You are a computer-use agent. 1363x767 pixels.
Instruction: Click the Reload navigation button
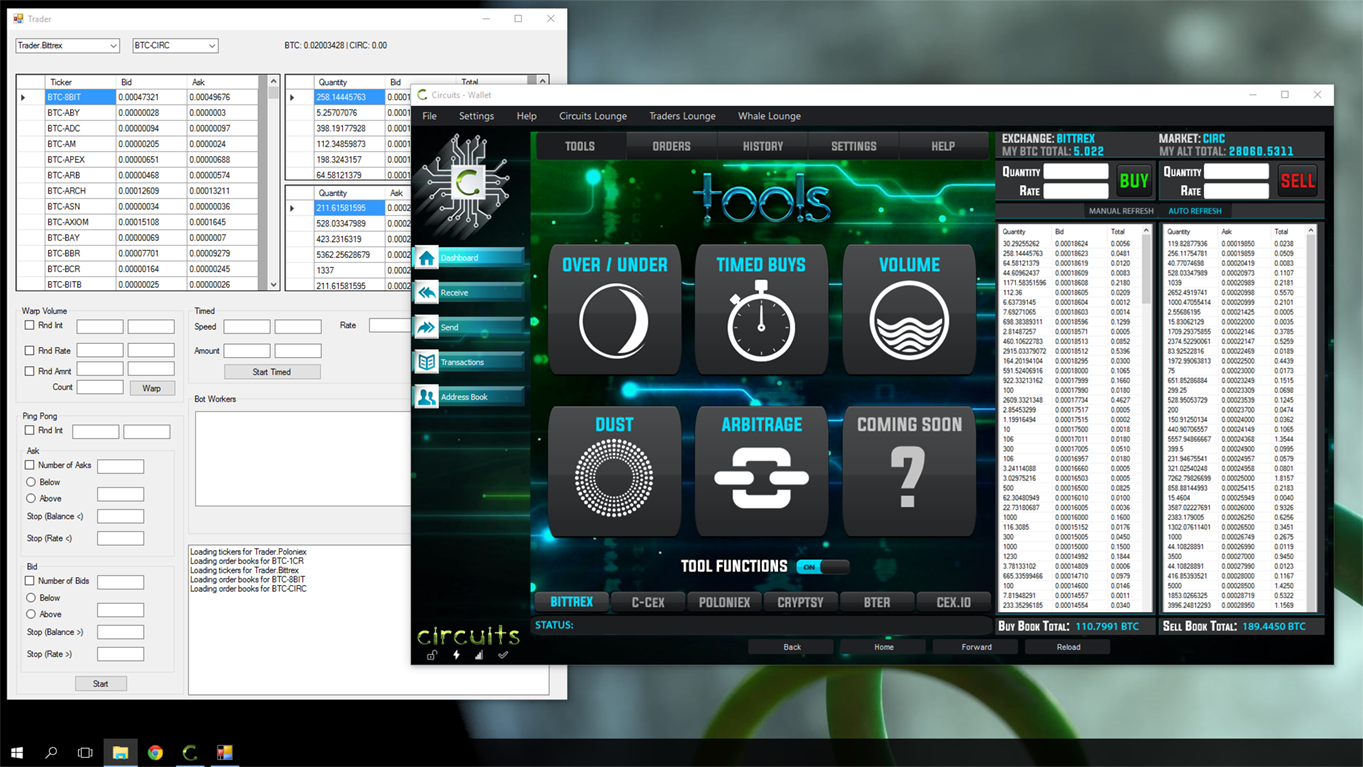coord(1068,647)
